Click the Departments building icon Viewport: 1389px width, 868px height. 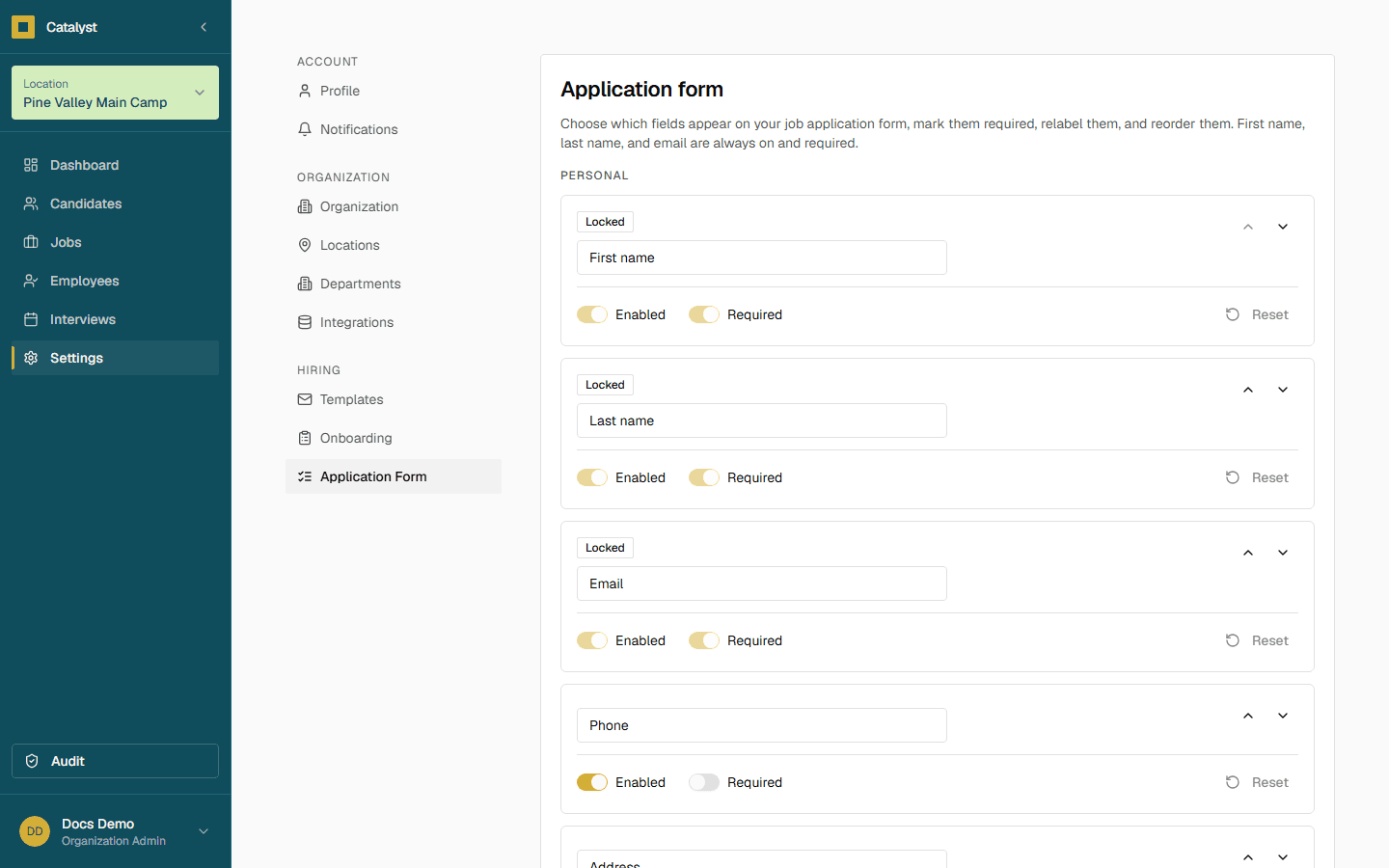point(305,284)
